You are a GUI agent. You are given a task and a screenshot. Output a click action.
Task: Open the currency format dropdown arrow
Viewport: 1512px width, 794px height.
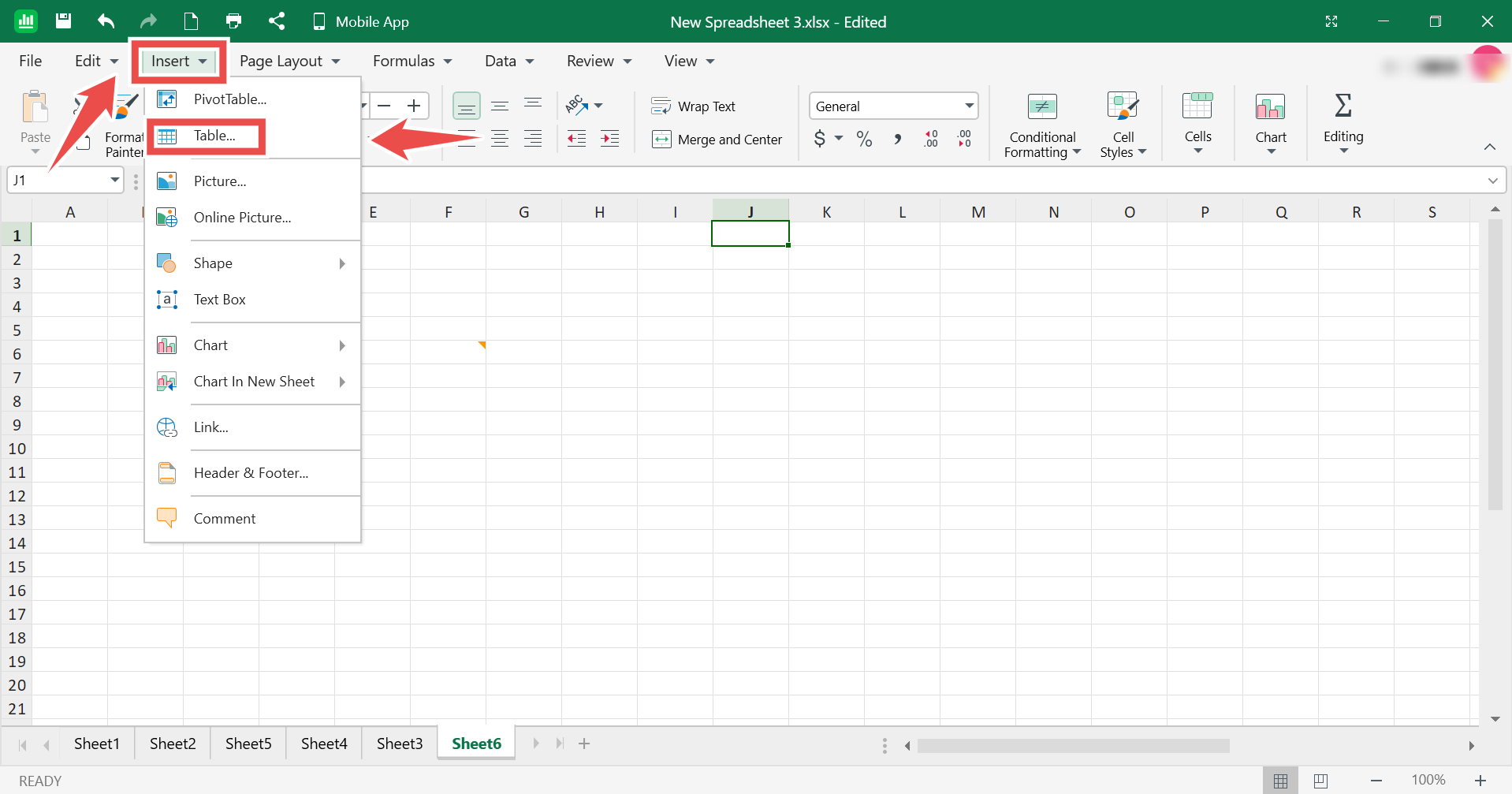click(x=839, y=139)
